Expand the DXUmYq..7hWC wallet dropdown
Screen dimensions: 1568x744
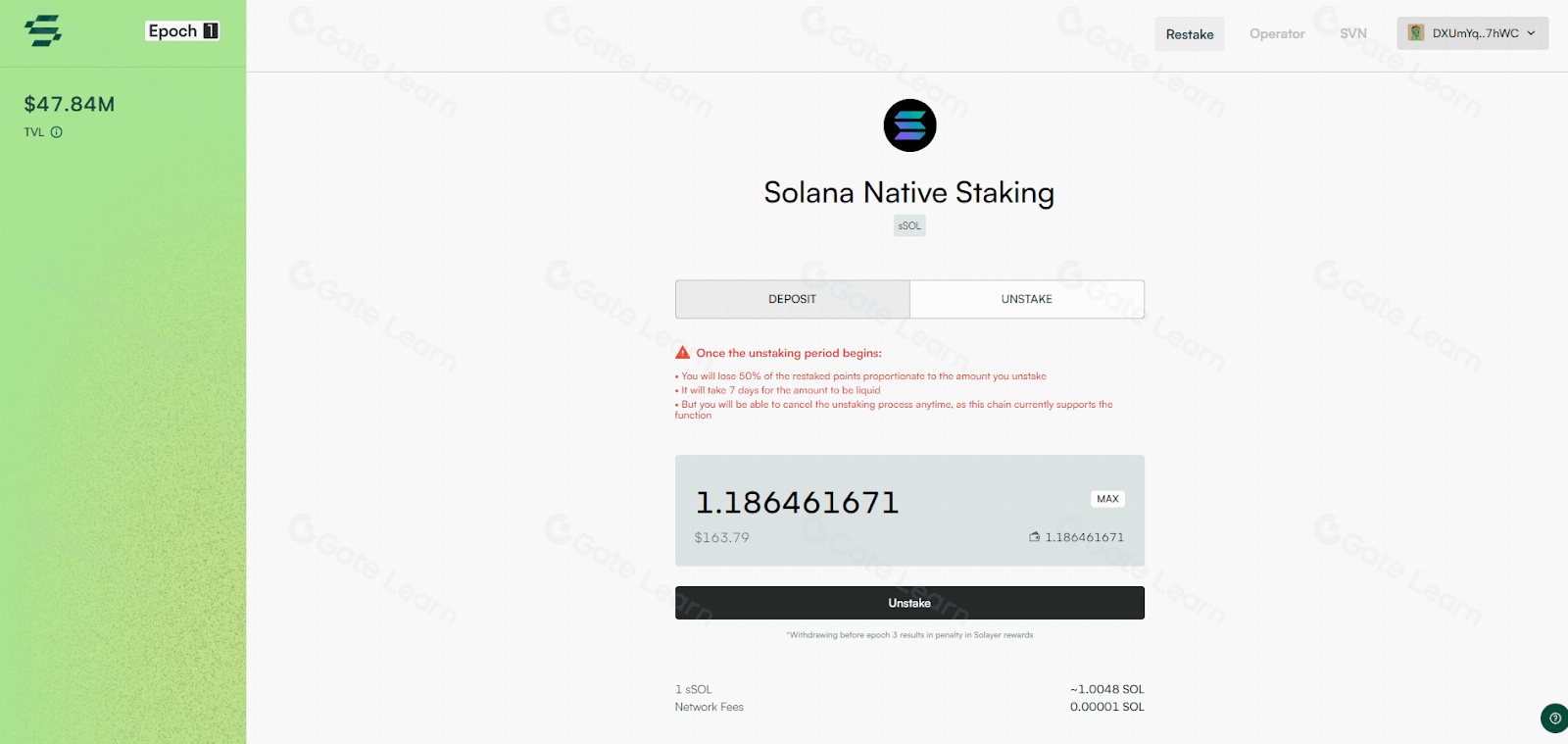click(x=1473, y=33)
